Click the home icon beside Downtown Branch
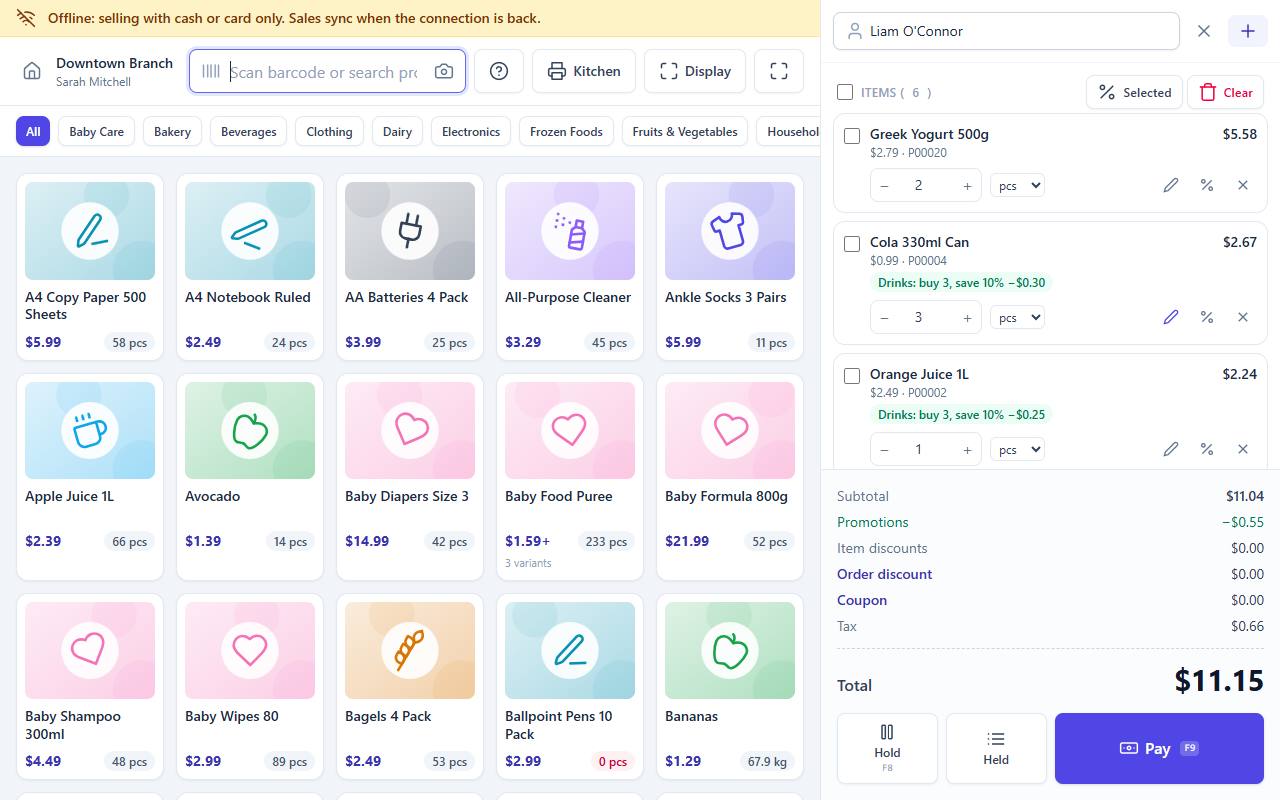This screenshot has height=800, width=1280. 32,71
